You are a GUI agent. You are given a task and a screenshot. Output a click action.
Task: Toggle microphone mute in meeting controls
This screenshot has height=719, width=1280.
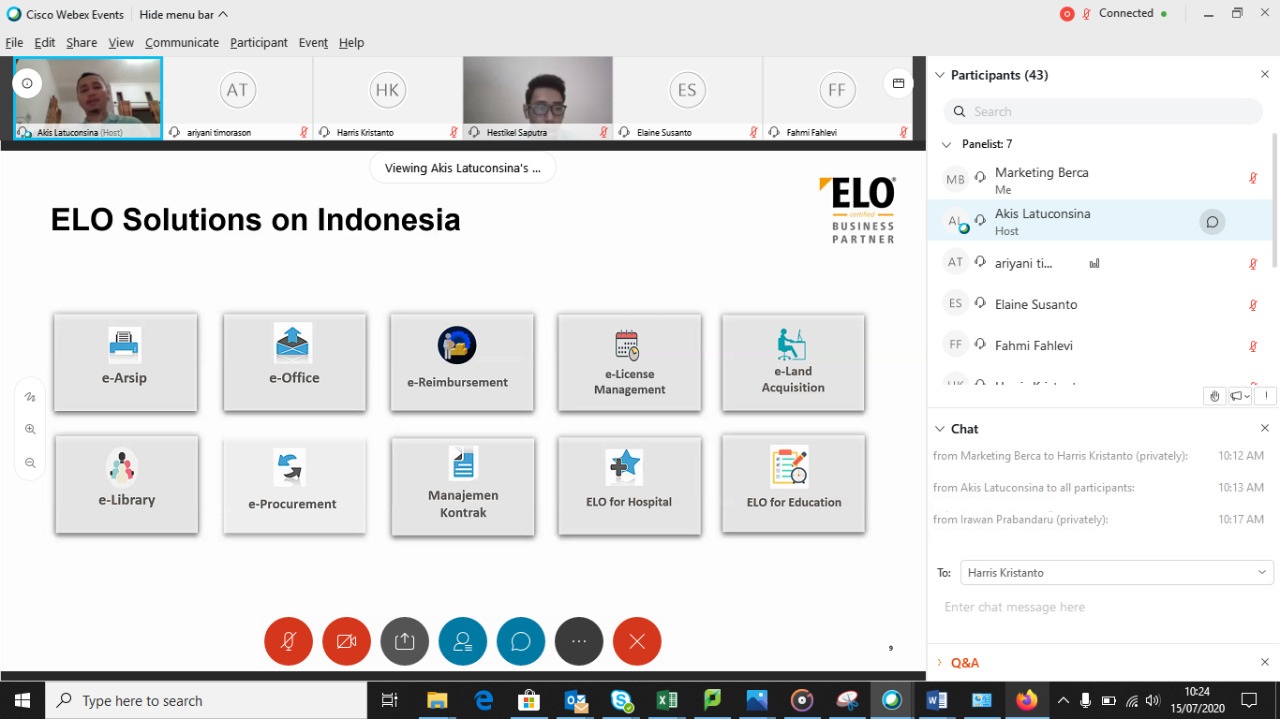[288, 641]
